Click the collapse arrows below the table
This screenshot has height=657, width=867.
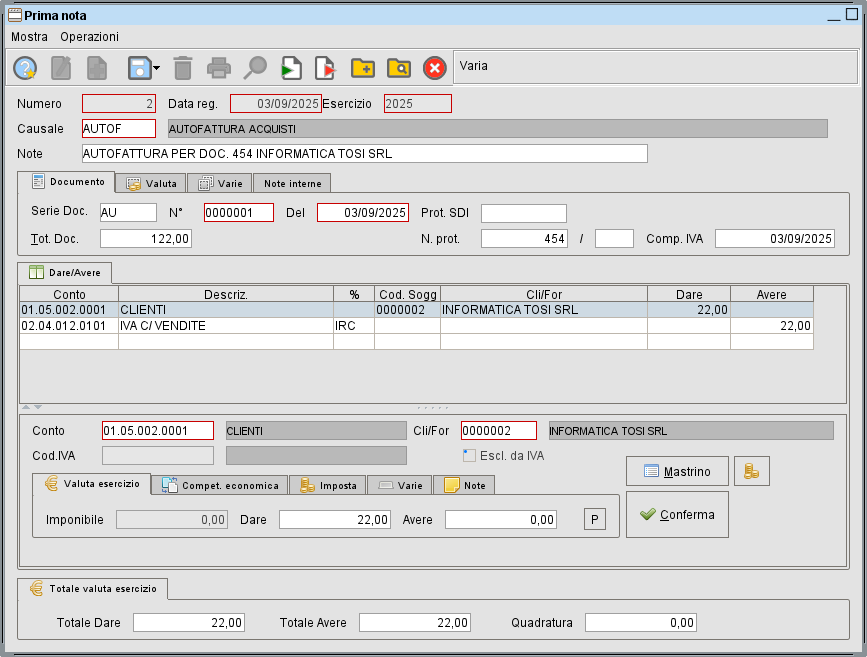pyautogui.click(x=32, y=407)
